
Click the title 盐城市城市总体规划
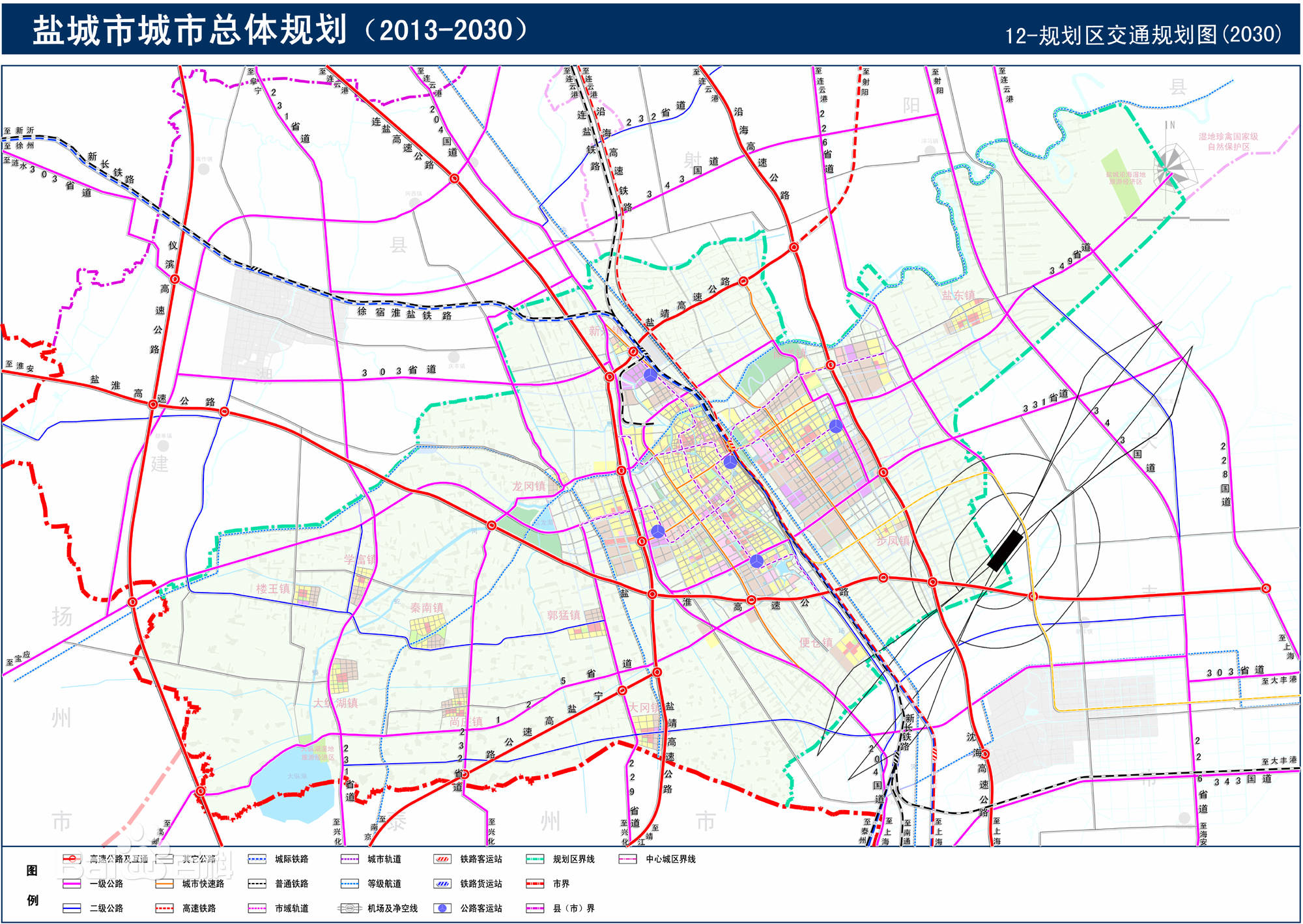click(190, 30)
